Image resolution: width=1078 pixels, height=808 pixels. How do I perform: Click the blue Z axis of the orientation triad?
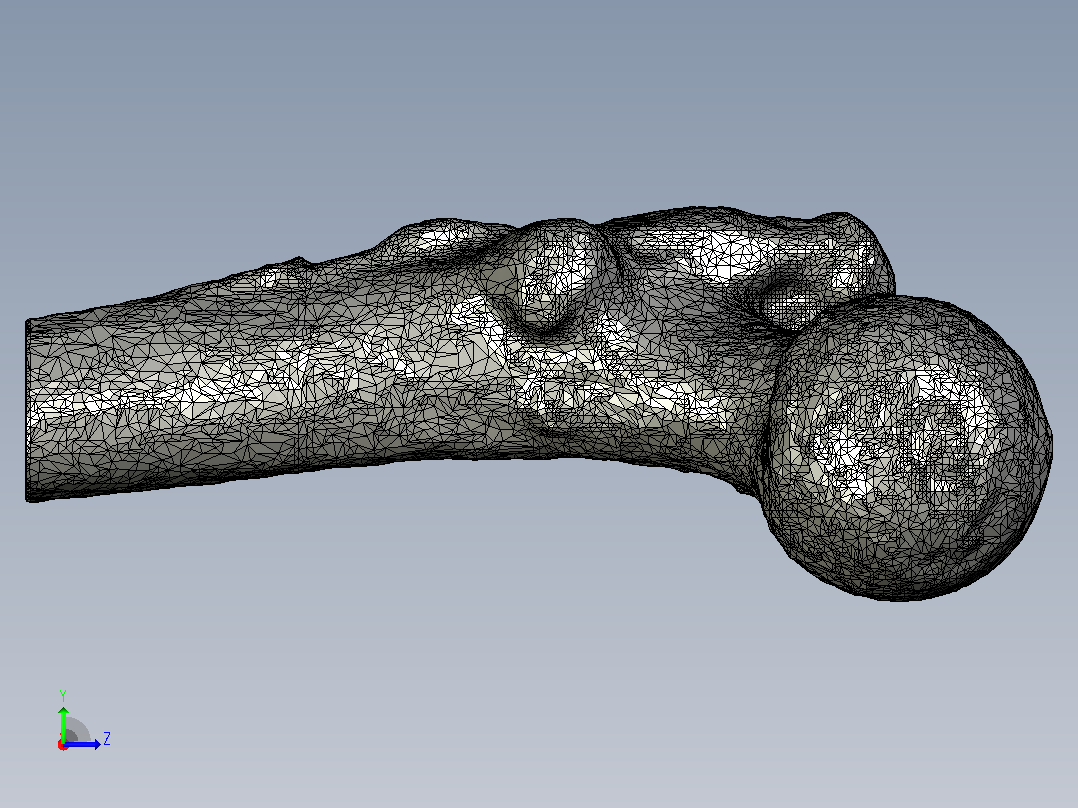coord(83,744)
